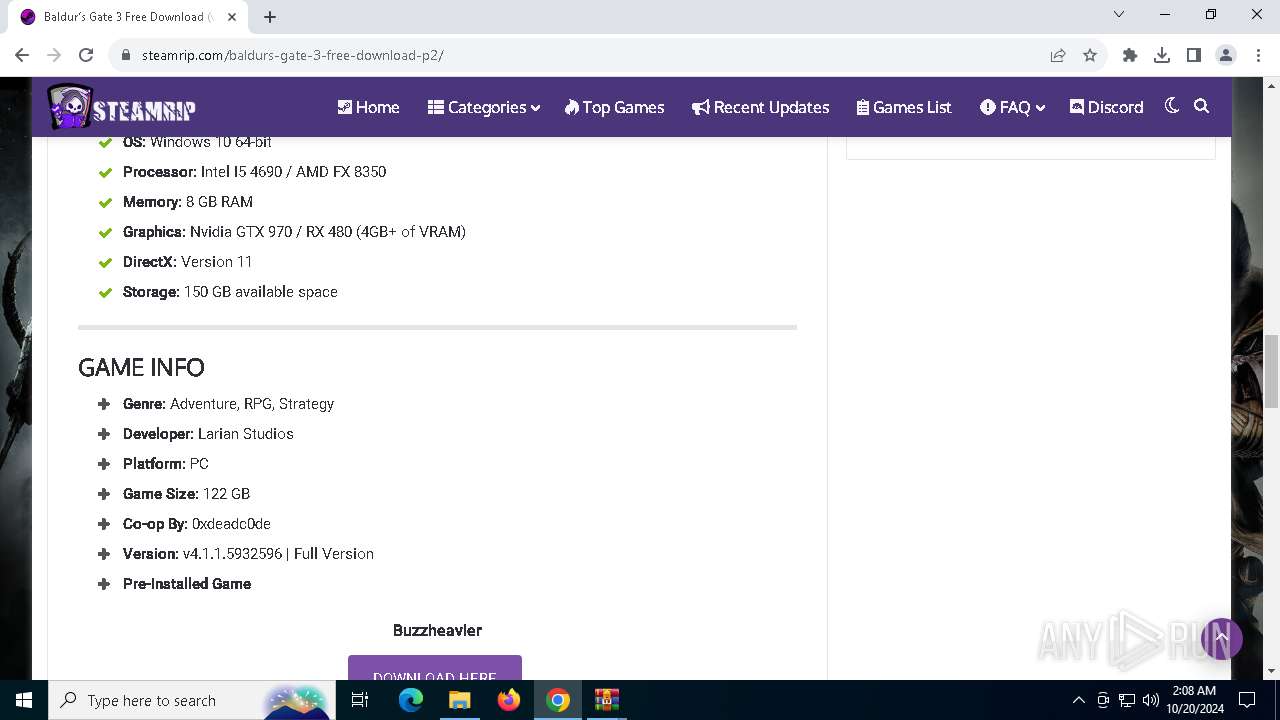Open the Extensions puzzle icon
1280x720 pixels.
click(x=1130, y=55)
